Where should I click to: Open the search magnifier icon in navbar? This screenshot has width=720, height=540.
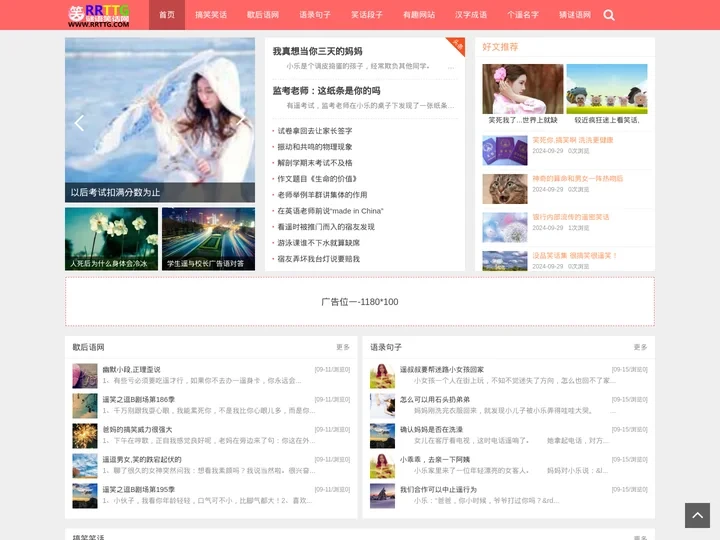pyautogui.click(x=609, y=15)
